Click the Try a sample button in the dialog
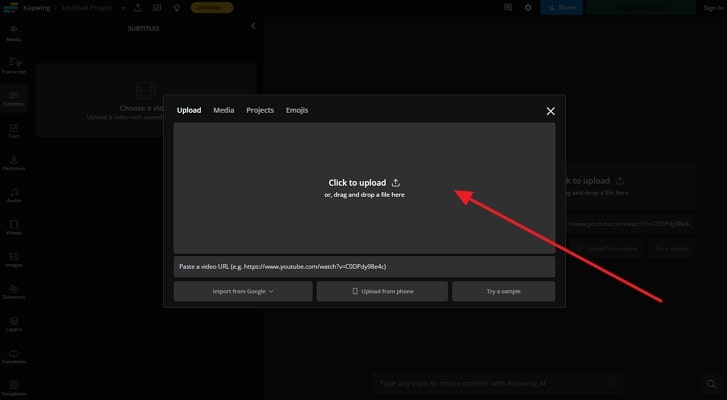 pyautogui.click(x=504, y=292)
